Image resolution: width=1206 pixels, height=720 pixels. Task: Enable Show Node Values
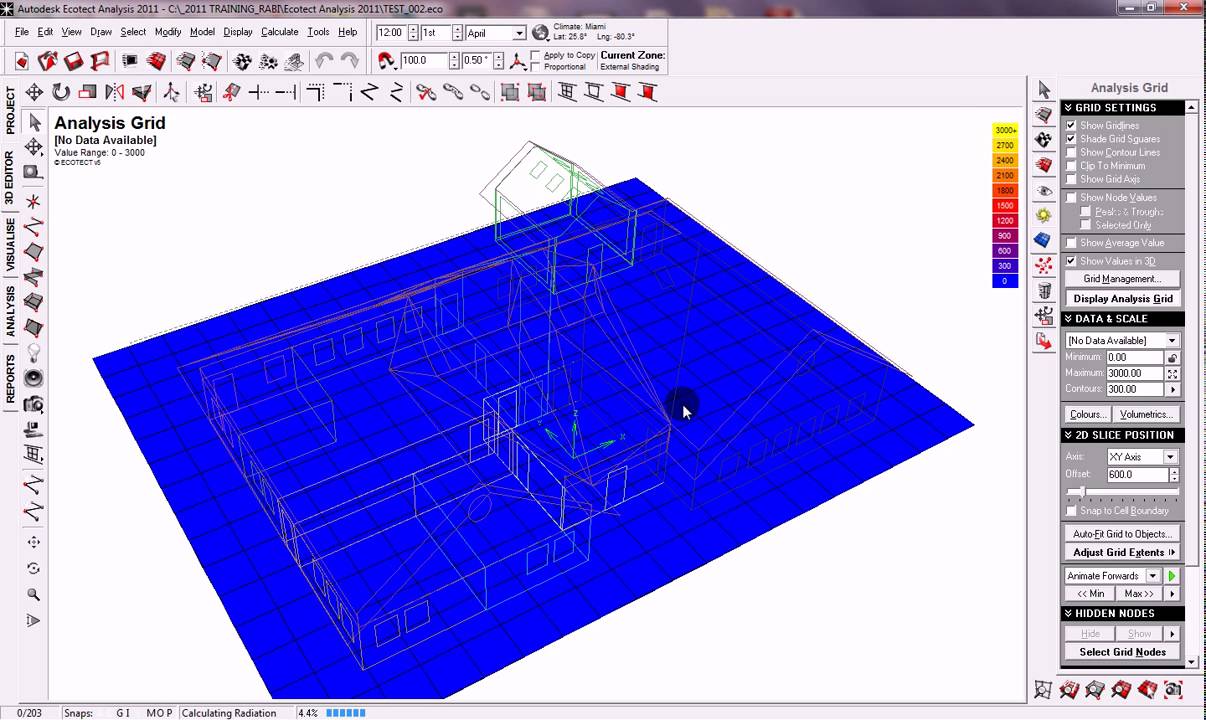click(x=1071, y=198)
